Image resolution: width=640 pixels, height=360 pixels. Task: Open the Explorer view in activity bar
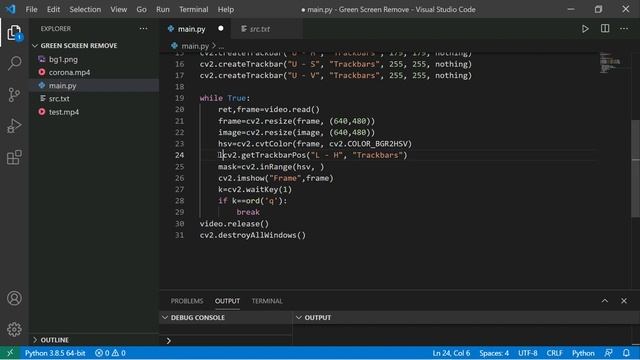tap(14, 33)
